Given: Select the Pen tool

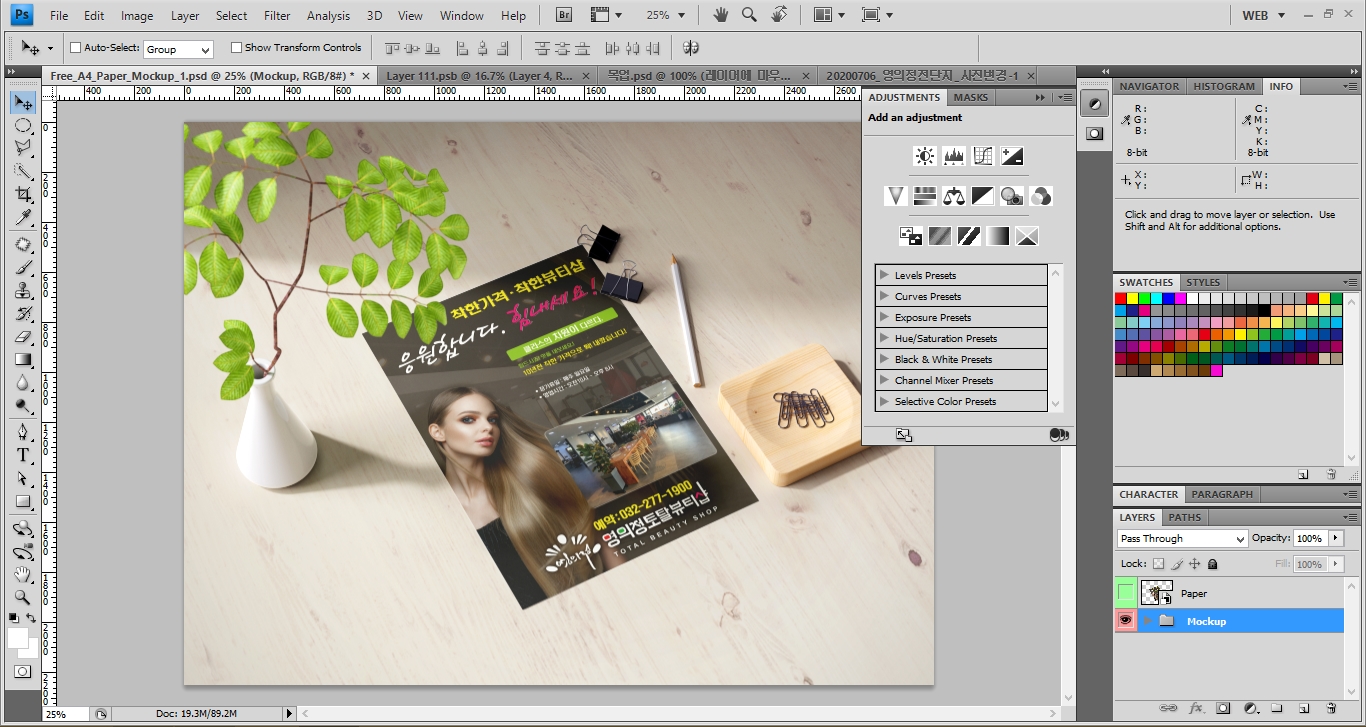Looking at the screenshot, I should point(23,432).
